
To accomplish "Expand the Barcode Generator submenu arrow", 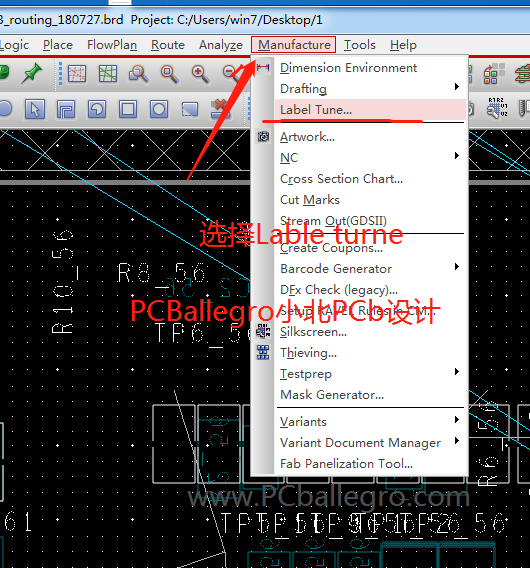I will 457,267.
